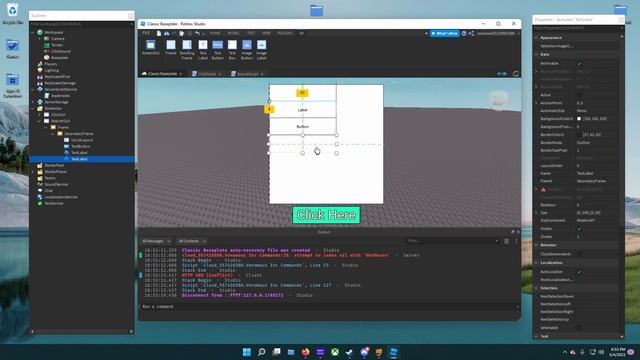
Task: Toggle Active checkbox in Properties
Action: point(579,95)
